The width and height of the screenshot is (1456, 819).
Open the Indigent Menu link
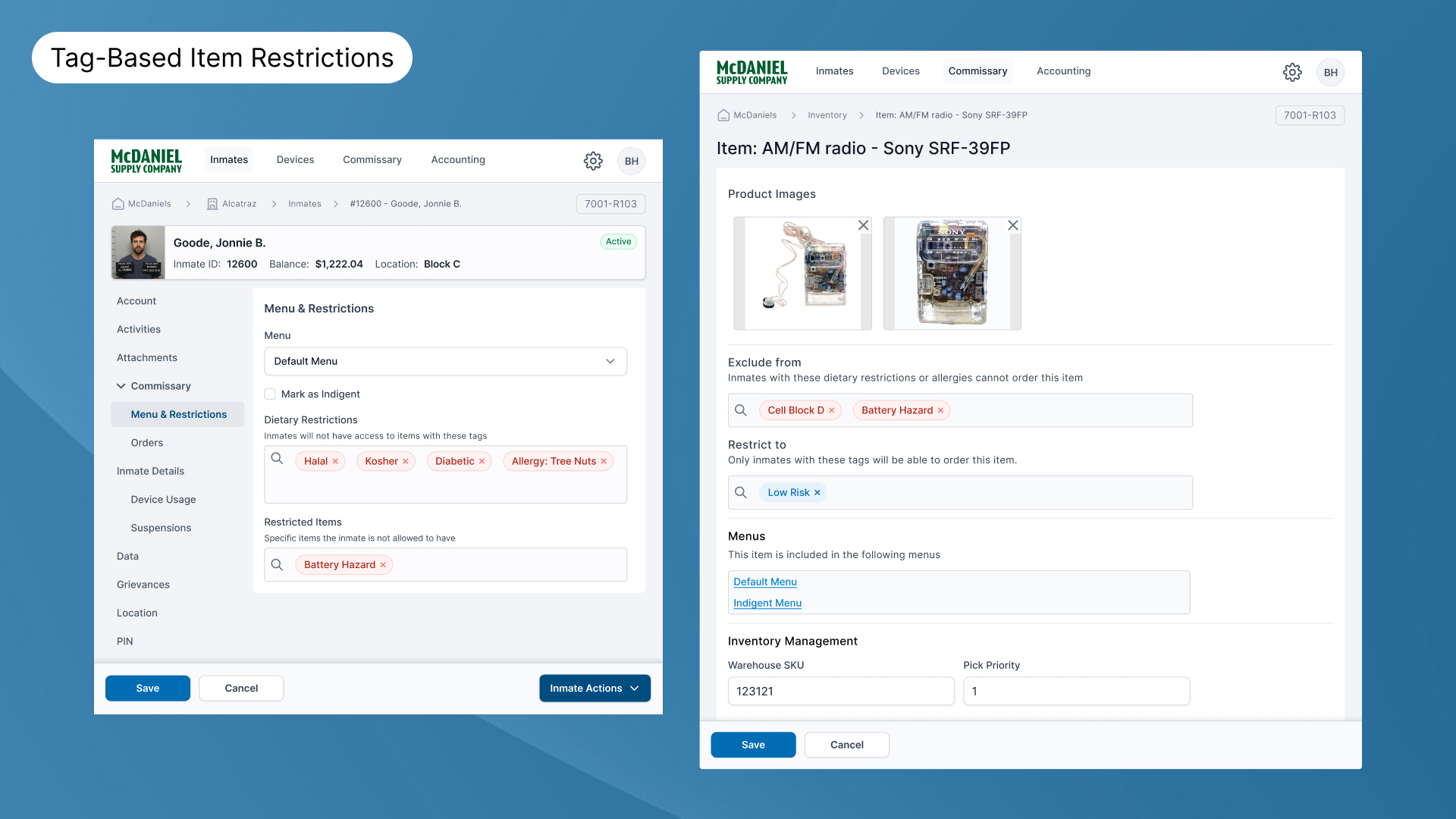tap(767, 603)
